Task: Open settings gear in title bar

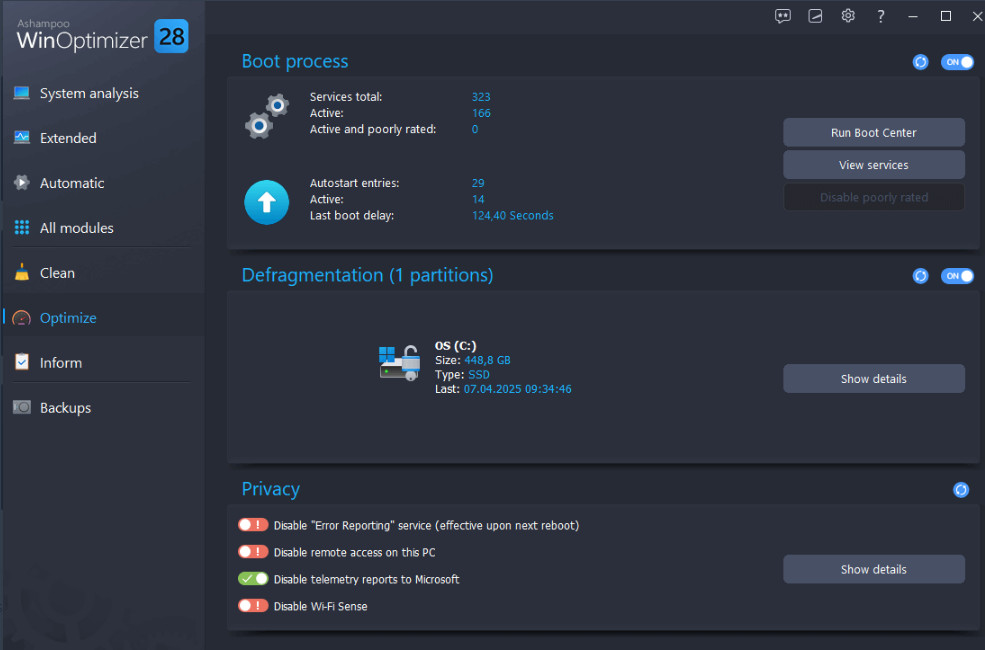Action: (x=848, y=16)
